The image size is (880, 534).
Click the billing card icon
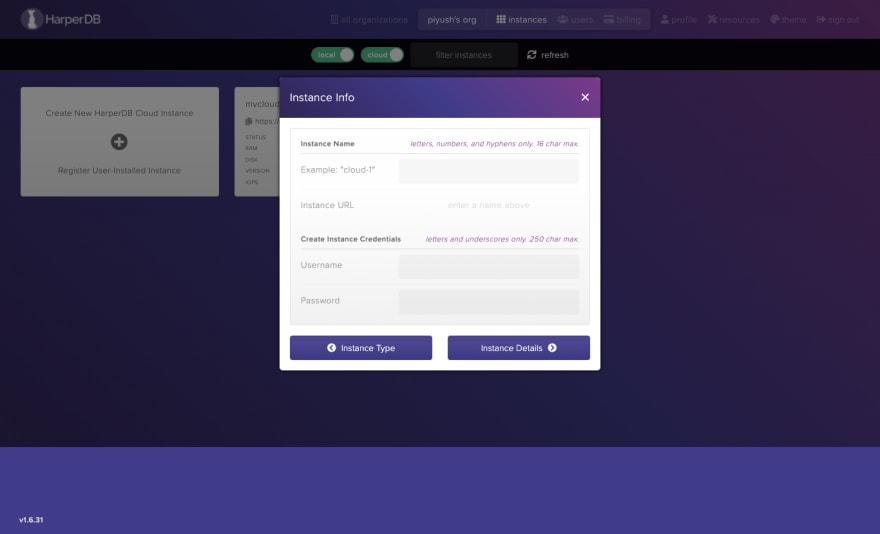click(x=608, y=19)
